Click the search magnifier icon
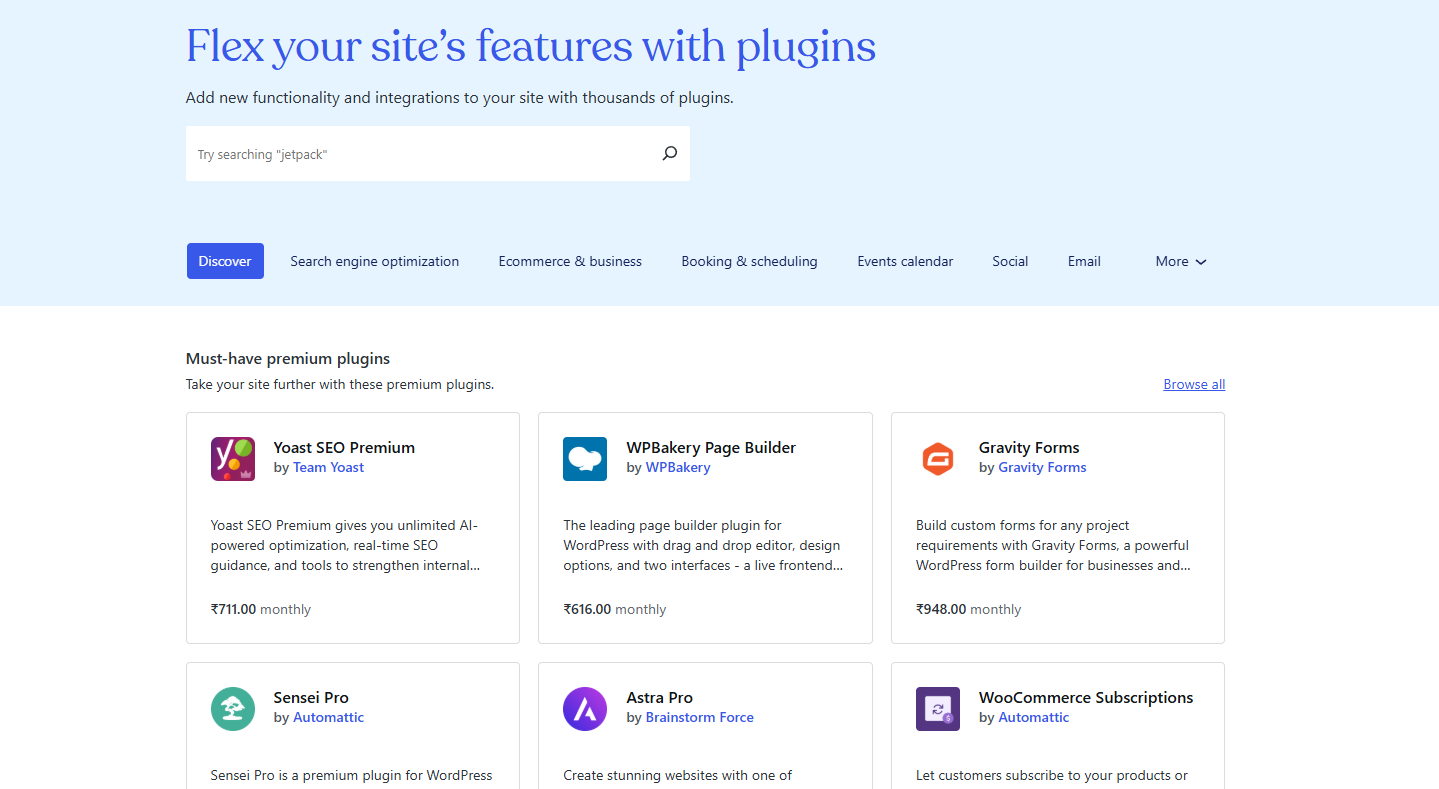Screen dimensions: 1439x789 coord(669,153)
